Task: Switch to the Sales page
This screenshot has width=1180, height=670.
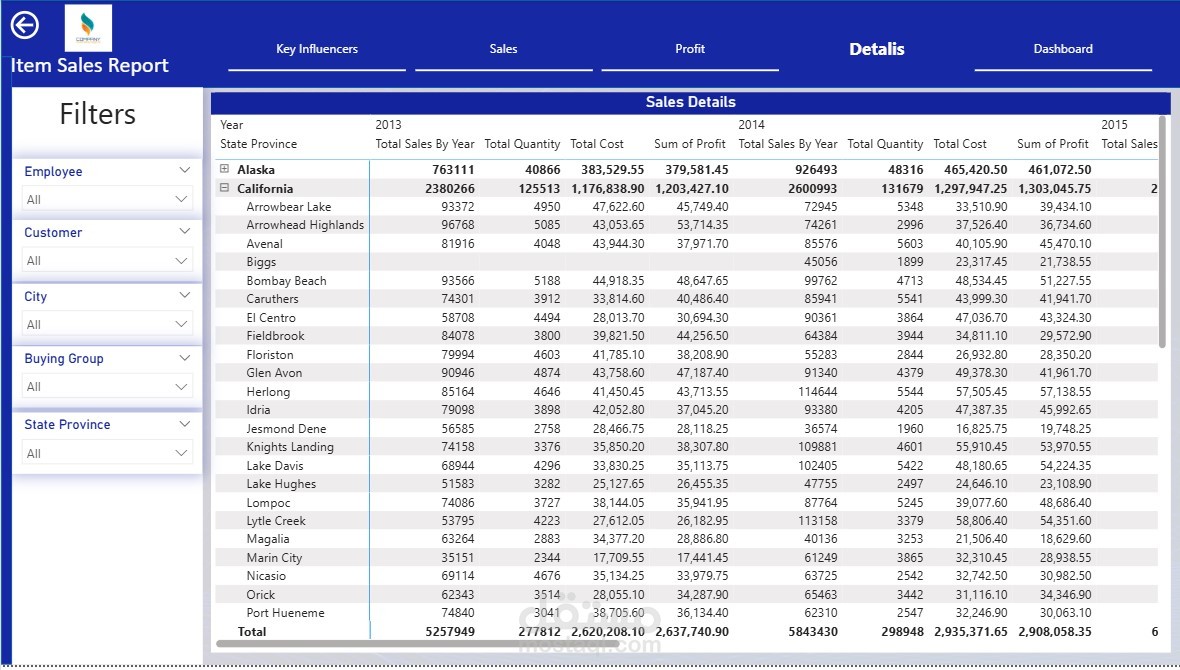Action: (503, 49)
